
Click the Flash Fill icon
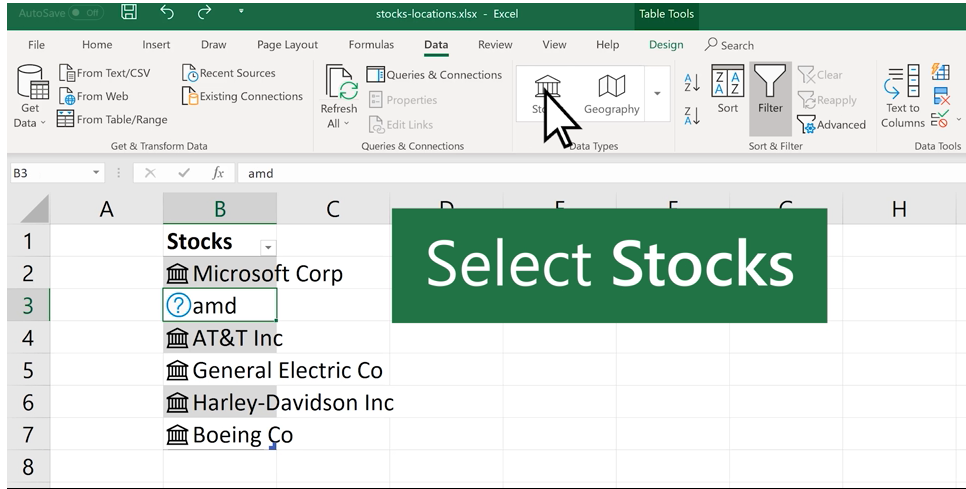click(941, 72)
